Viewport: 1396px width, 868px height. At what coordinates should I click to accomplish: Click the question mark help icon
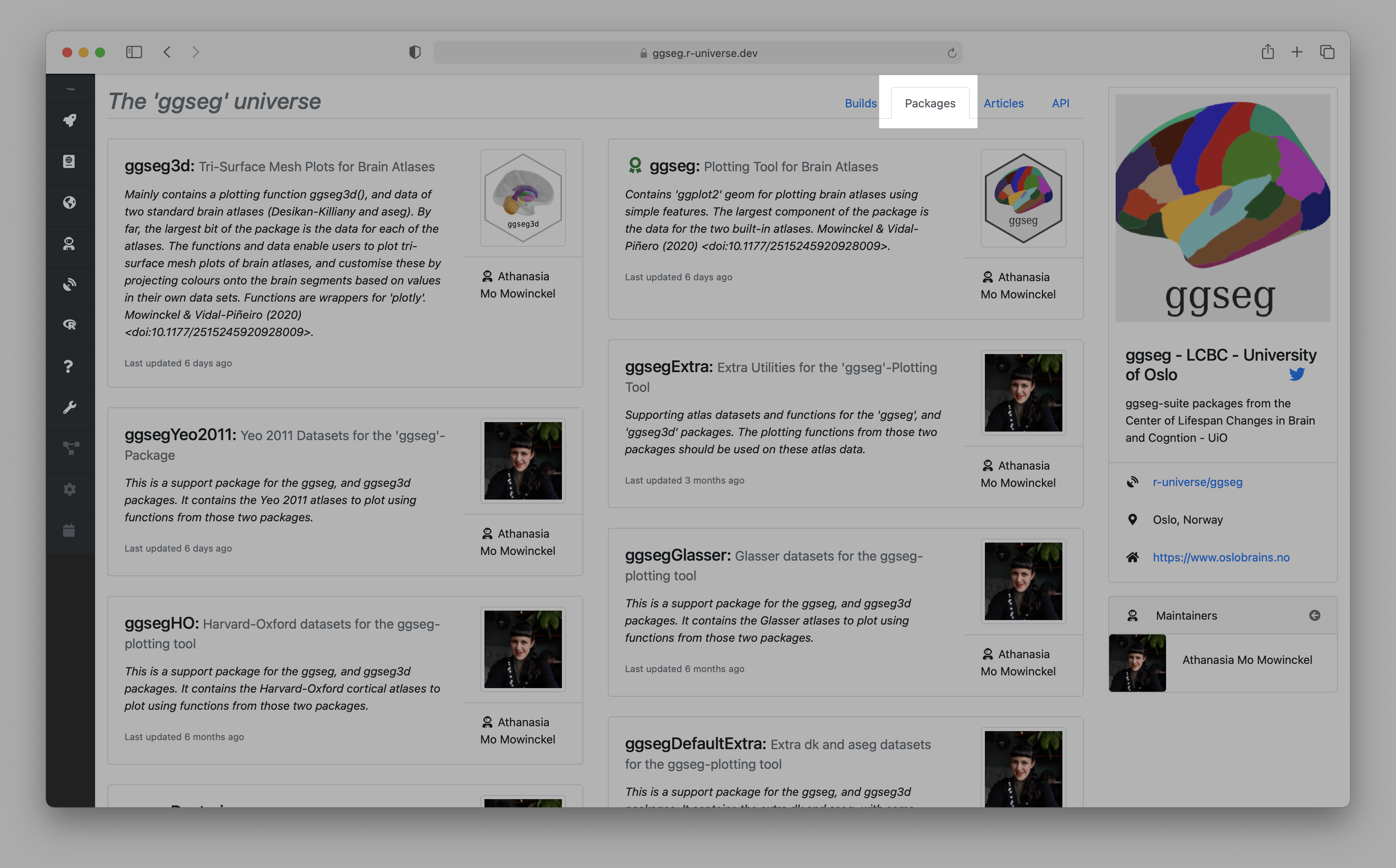68,366
